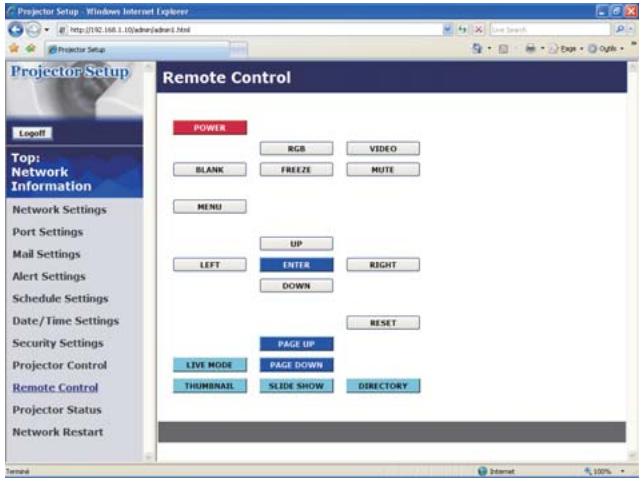Expand the address bar history dropdown

[x=448, y=29]
